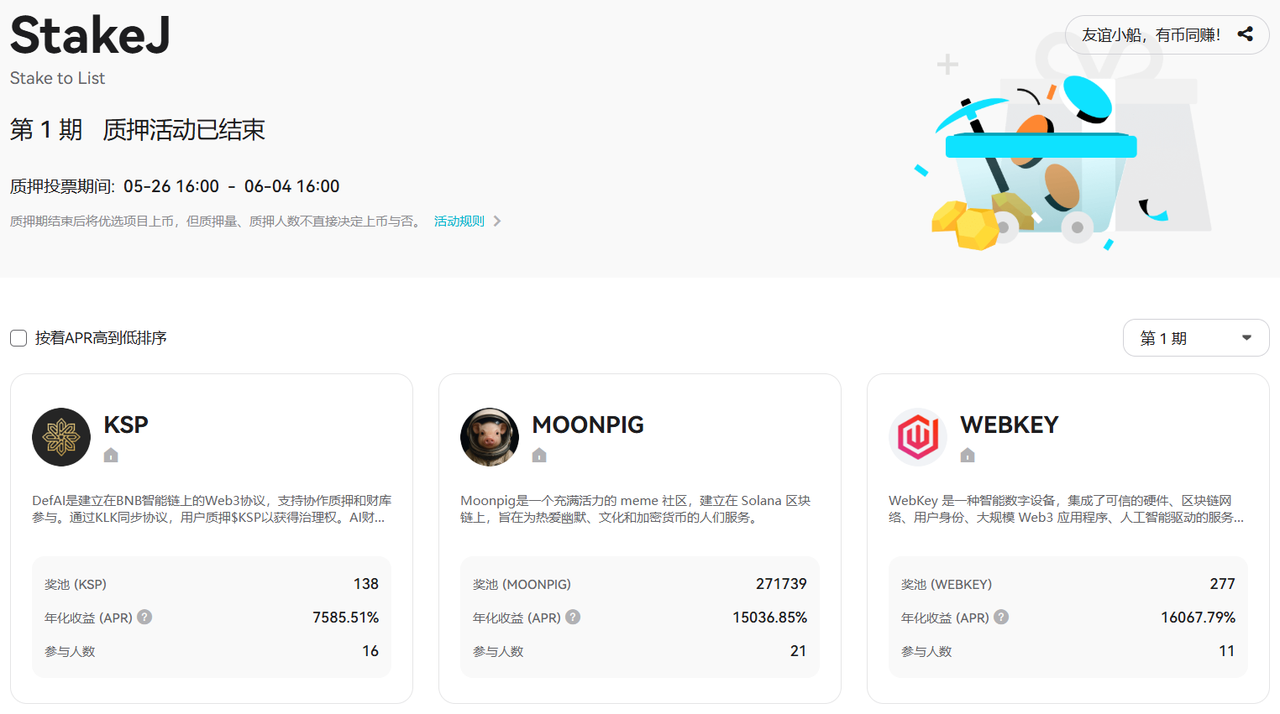
Task: Open the KSP project logo
Action: point(61,437)
